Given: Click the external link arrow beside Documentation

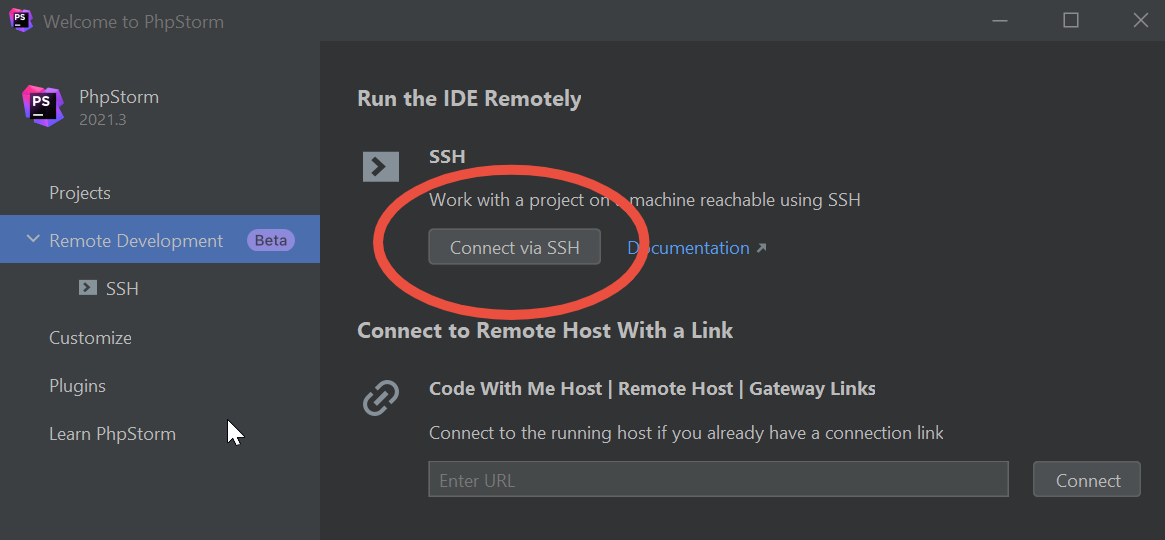Looking at the screenshot, I should coord(761,248).
